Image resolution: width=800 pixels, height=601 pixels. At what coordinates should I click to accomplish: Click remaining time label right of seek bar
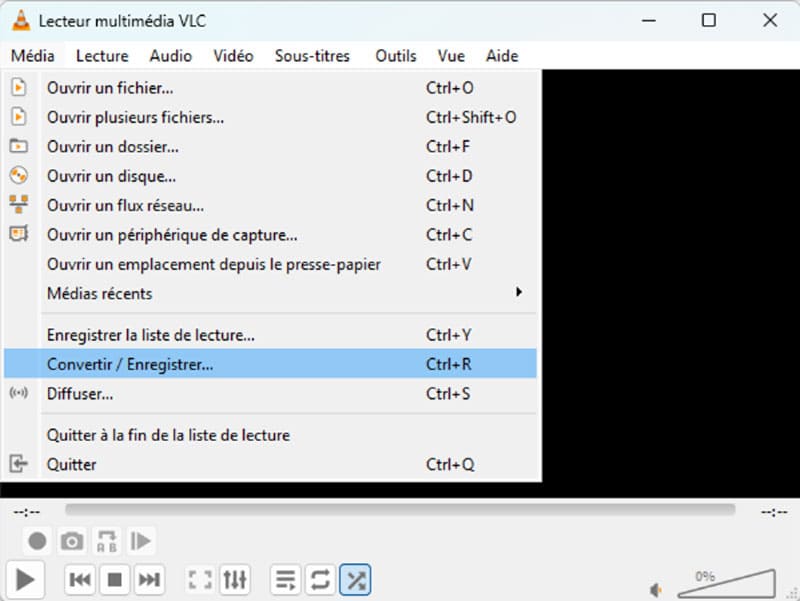coord(774,512)
